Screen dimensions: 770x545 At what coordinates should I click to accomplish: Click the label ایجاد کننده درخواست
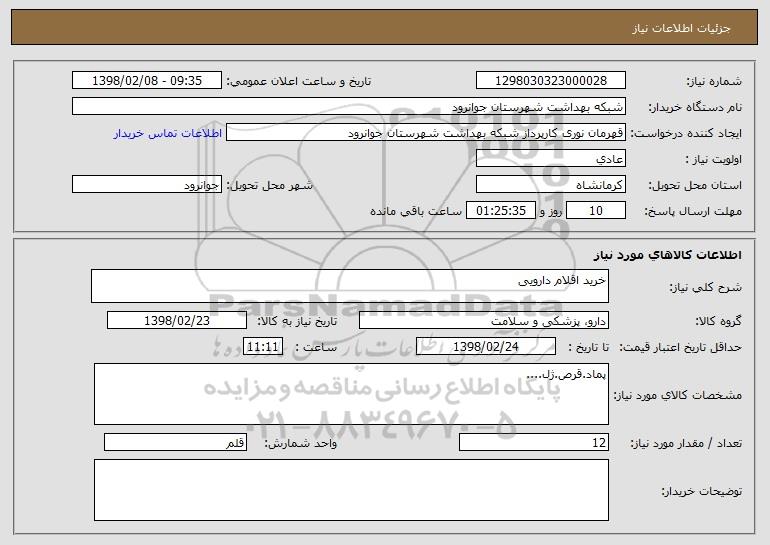pyautogui.click(x=686, y=134)
